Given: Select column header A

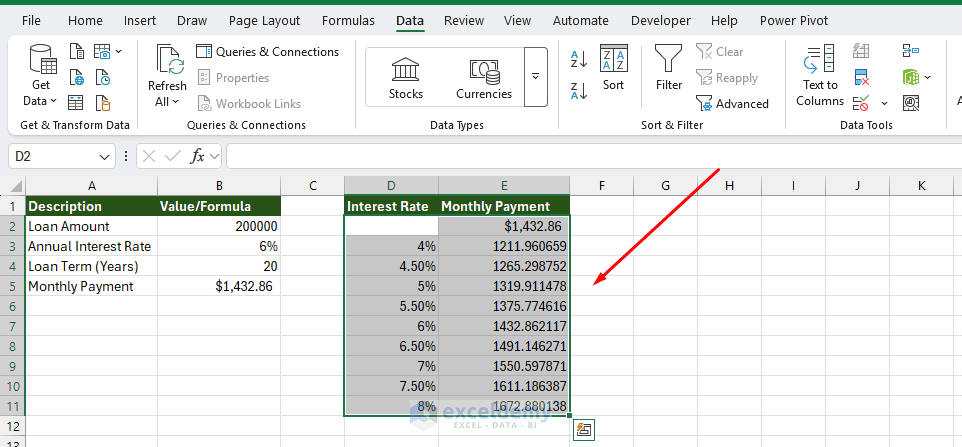Looking at the screenshot, I should (x=91, y=186).
